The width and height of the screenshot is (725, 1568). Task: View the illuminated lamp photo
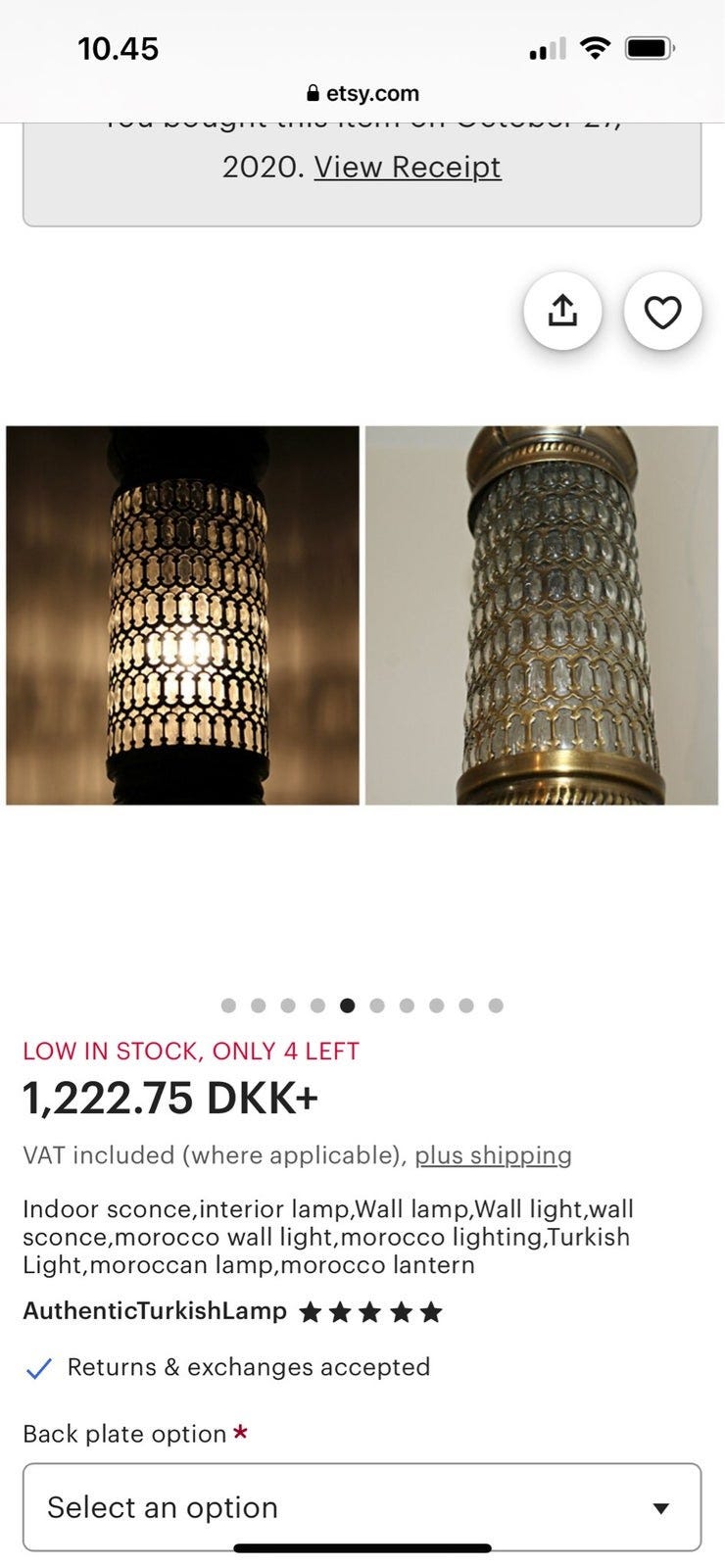point(183,615)
